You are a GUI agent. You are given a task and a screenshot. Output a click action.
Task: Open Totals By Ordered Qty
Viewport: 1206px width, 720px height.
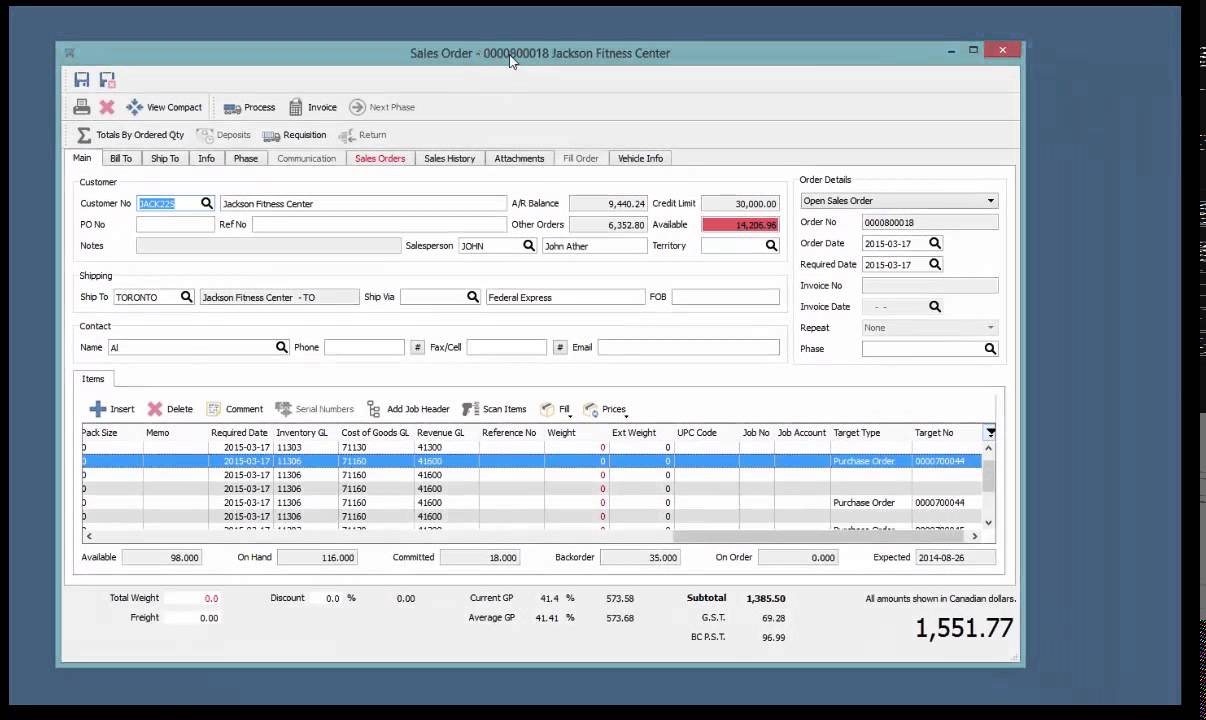131,135
